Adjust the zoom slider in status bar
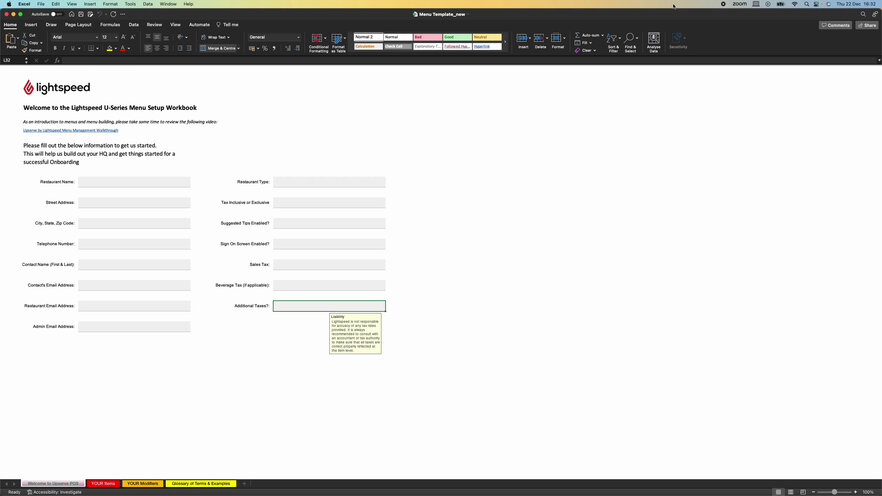Viewport: 882px width, 496px height. coord(834,492)
